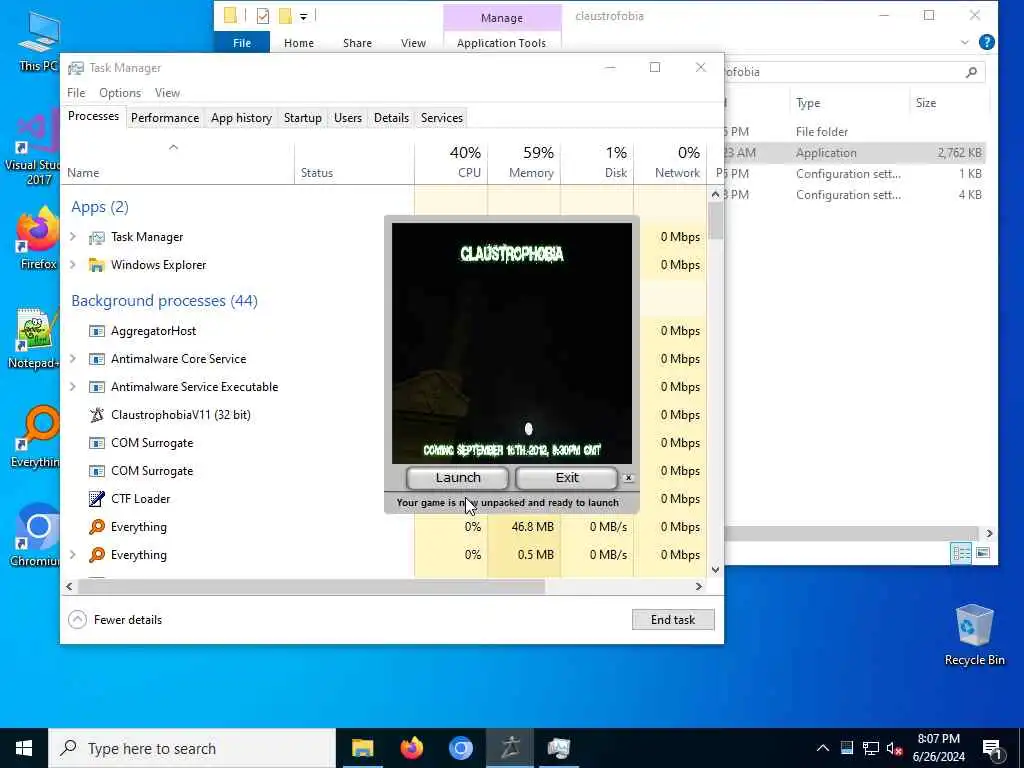Image resolution: width=1024 pixels, height=768 pixels.
Task: Open File Explorer from the taskbar
Action: tap(362, 748)
